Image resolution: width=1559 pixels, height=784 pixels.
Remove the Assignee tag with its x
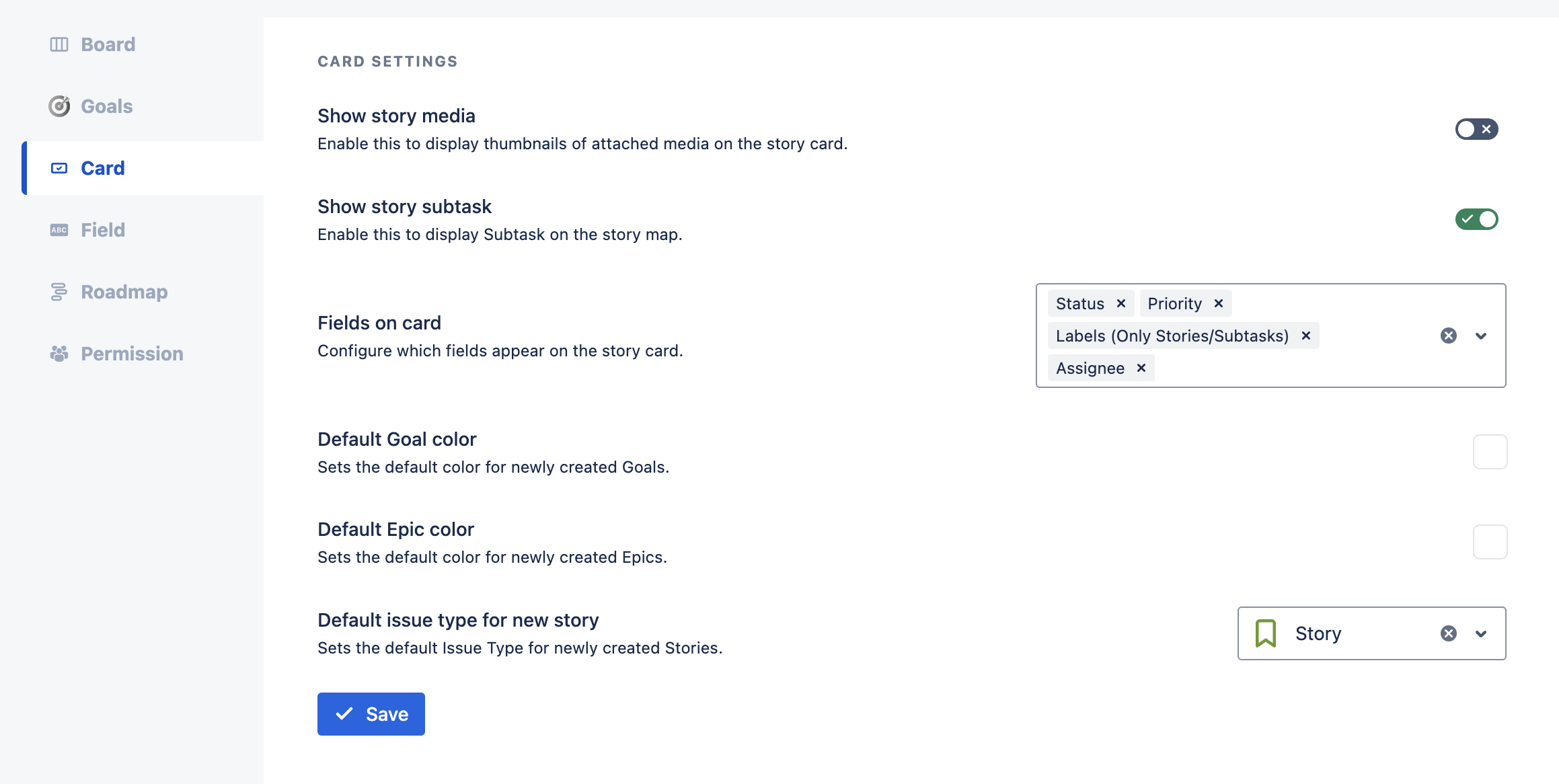[x=1141, y=368]
